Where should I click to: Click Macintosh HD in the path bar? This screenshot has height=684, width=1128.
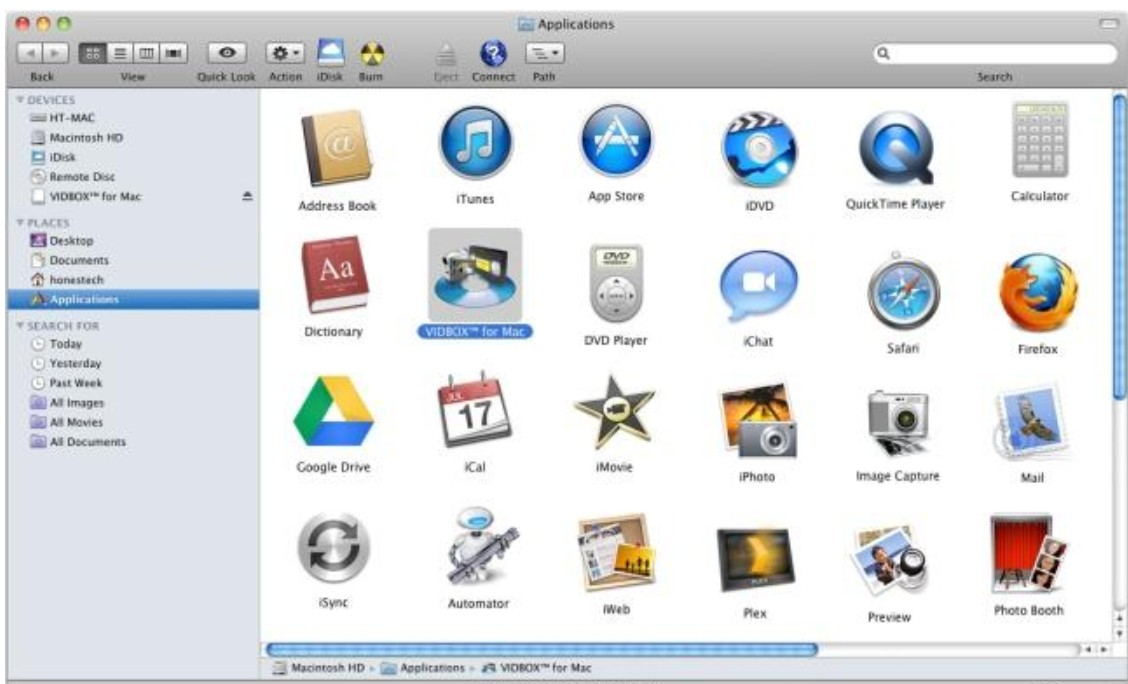(319, 667)
